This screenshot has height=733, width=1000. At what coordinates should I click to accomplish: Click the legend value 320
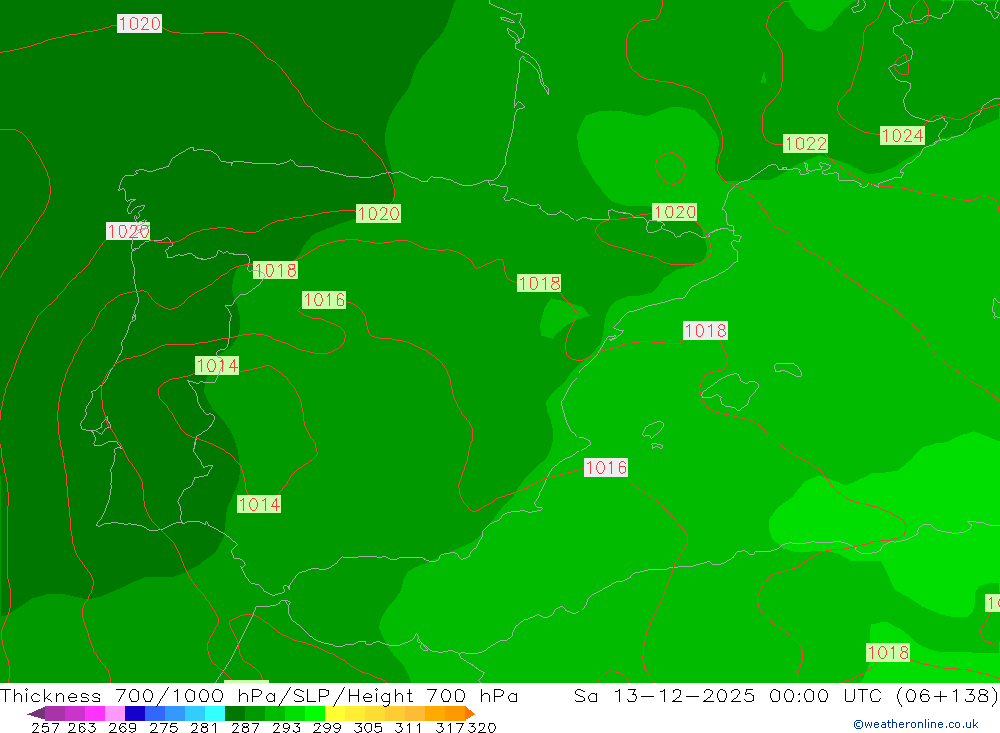(482, 727)
